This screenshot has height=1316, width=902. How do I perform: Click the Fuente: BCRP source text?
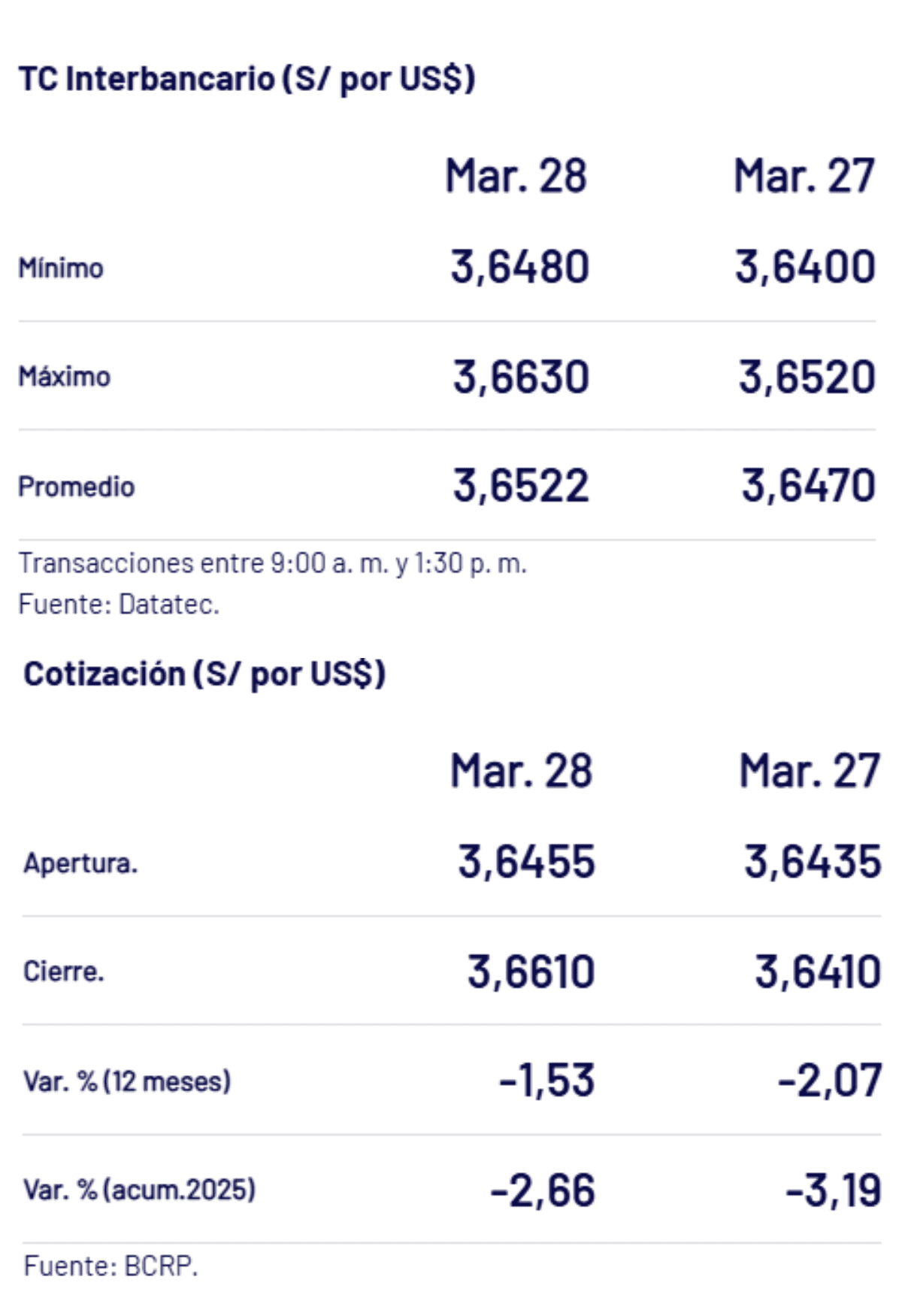coord(110,1266)
